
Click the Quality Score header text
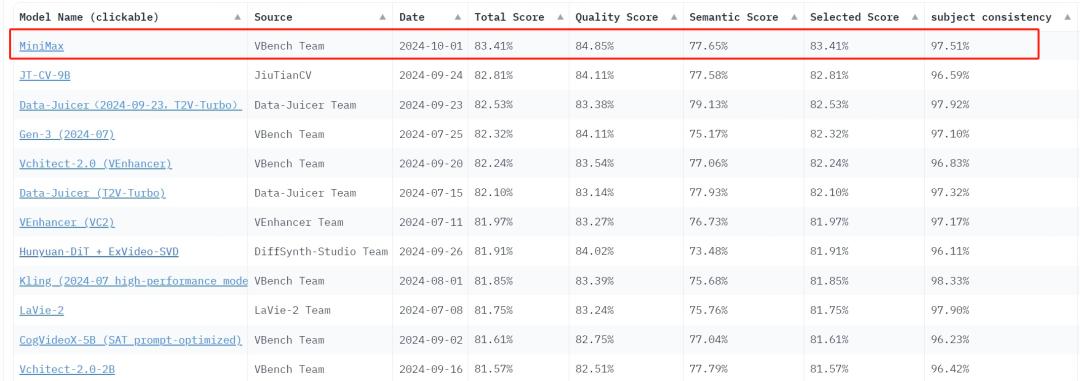tap(616, 17)
